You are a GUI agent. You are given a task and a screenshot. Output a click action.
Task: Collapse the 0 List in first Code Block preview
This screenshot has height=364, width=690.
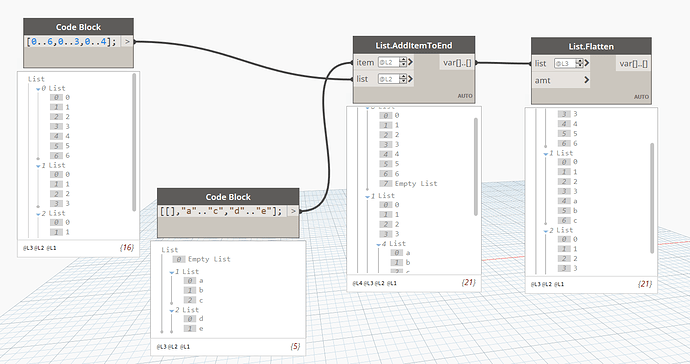(x=38, y=89)
